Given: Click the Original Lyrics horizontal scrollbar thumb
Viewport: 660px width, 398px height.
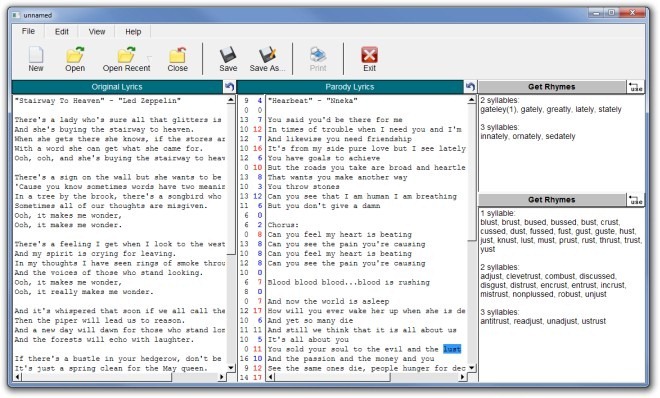Looking at the screenshot, I should [x=97, y=377].
